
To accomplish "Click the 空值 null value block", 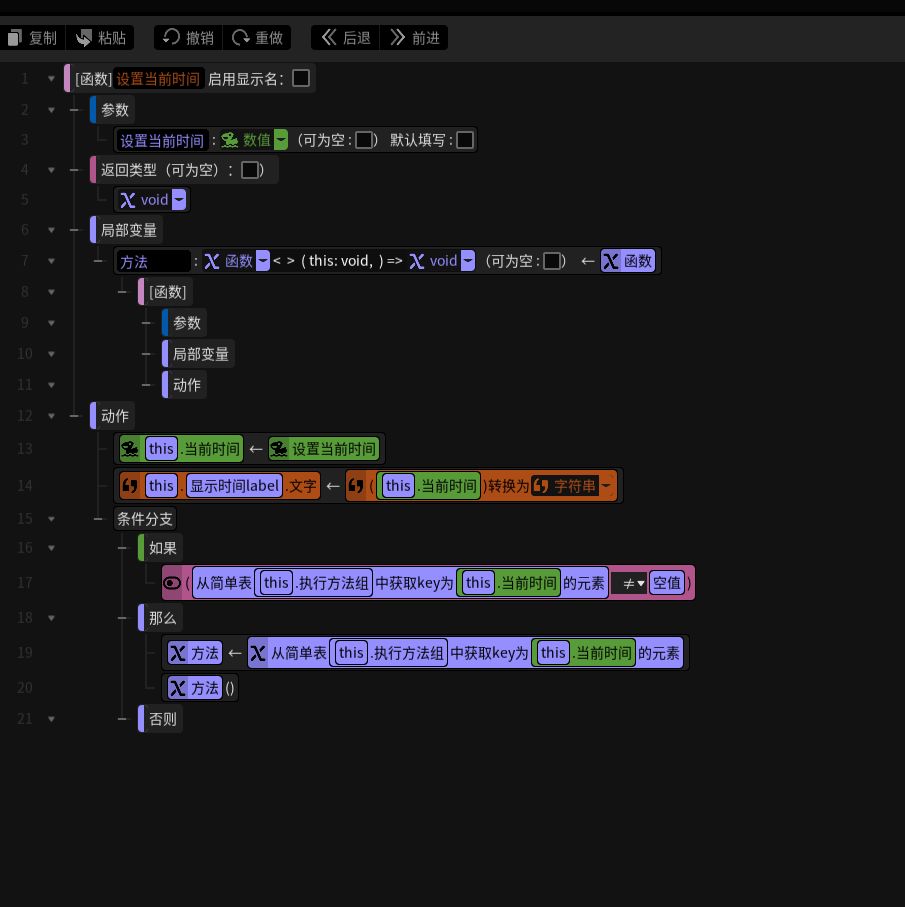I will pyautogui.click(x=667, y=583).
